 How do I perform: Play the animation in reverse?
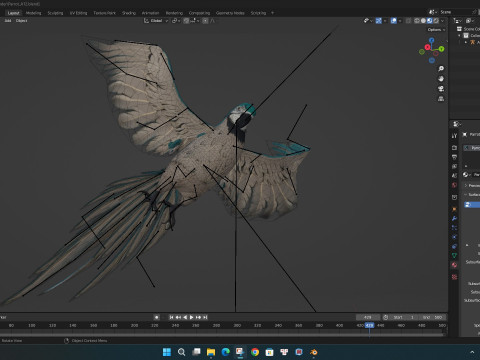pyautogui.click(x=185, y=317)
